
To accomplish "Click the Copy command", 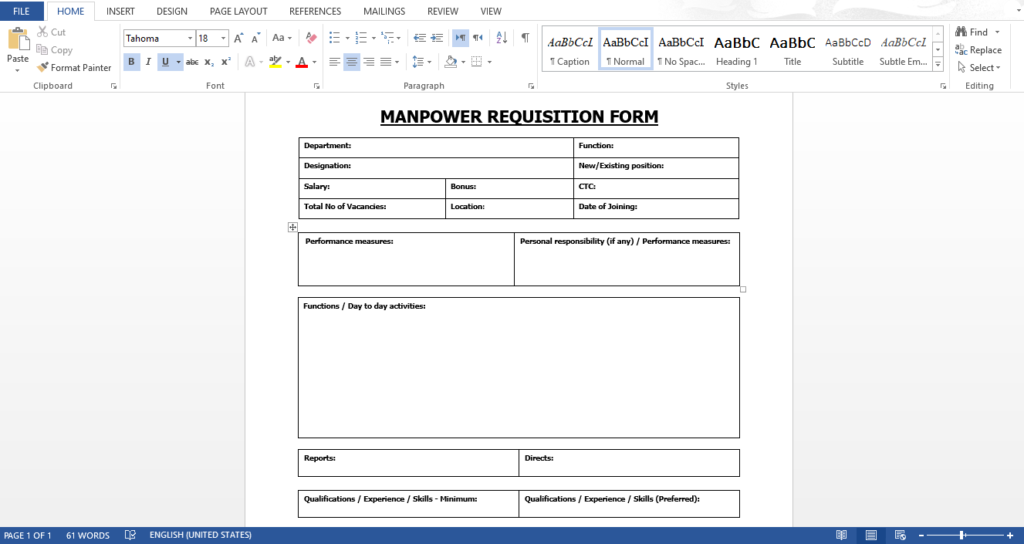I will 54,50.
